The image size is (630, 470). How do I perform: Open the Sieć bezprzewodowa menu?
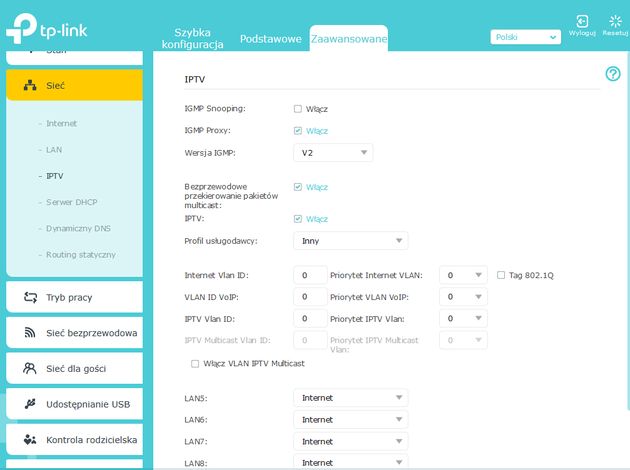[74, 333]
